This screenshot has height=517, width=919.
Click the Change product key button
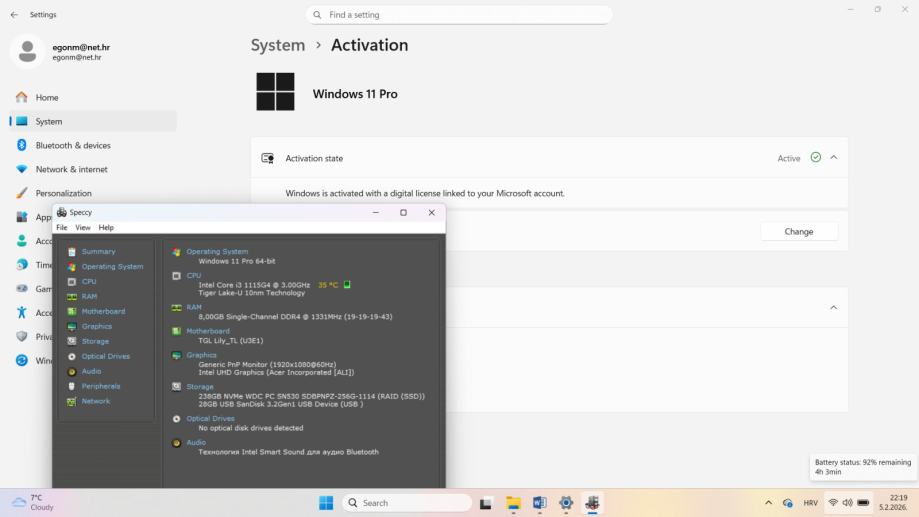click(799, 232)
